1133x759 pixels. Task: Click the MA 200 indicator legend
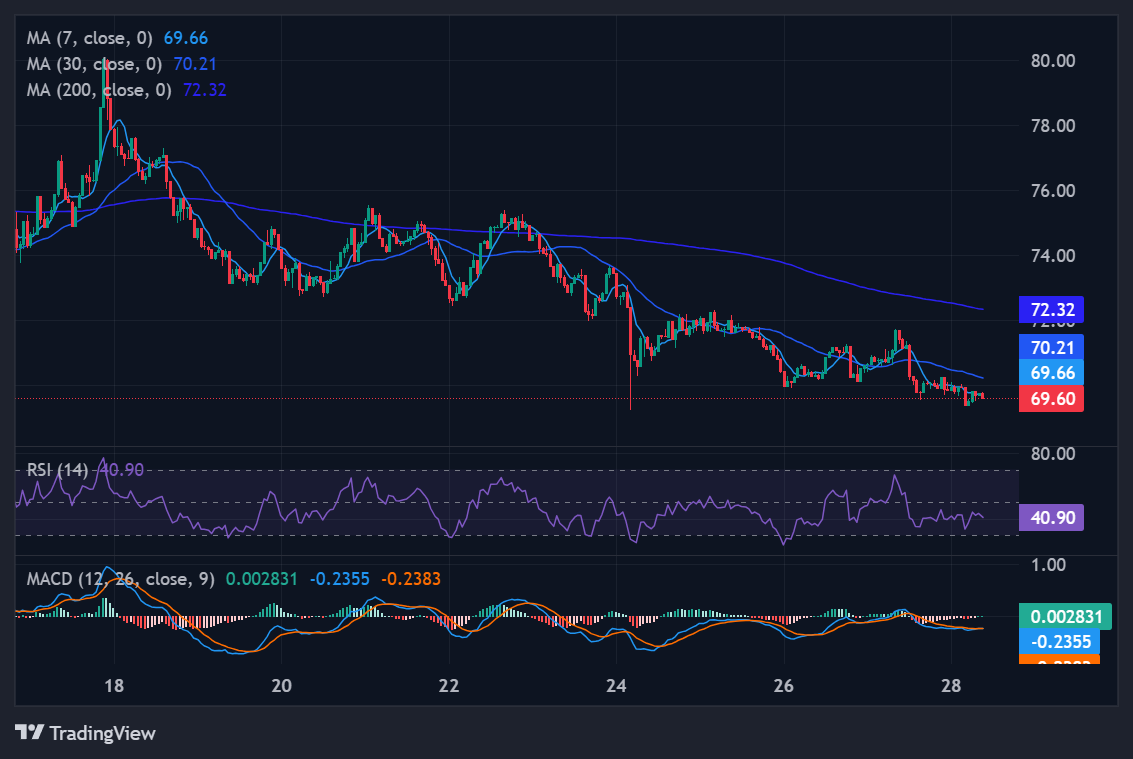pos(98,90)
